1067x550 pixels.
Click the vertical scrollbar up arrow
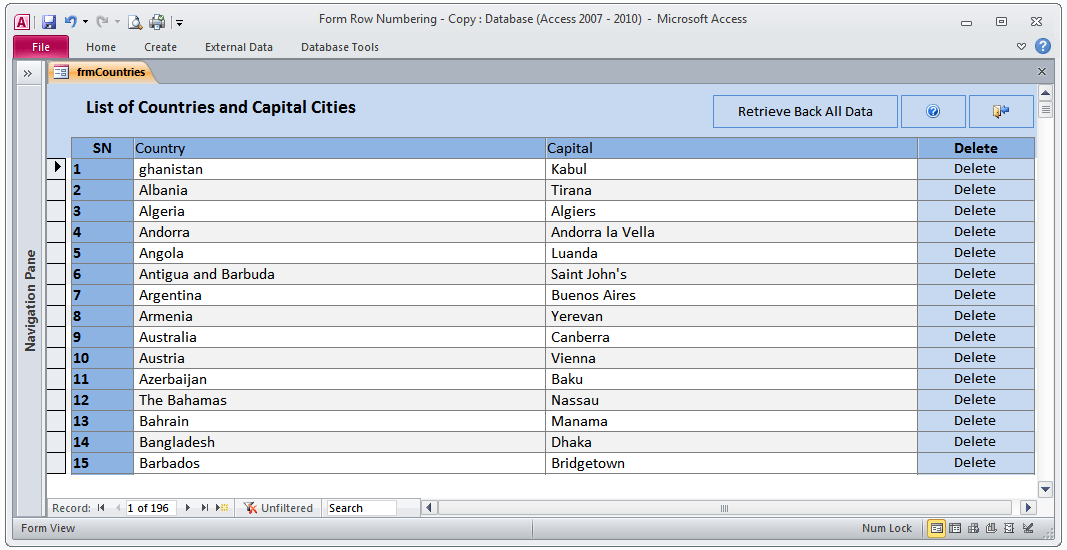click(1045, 91)
